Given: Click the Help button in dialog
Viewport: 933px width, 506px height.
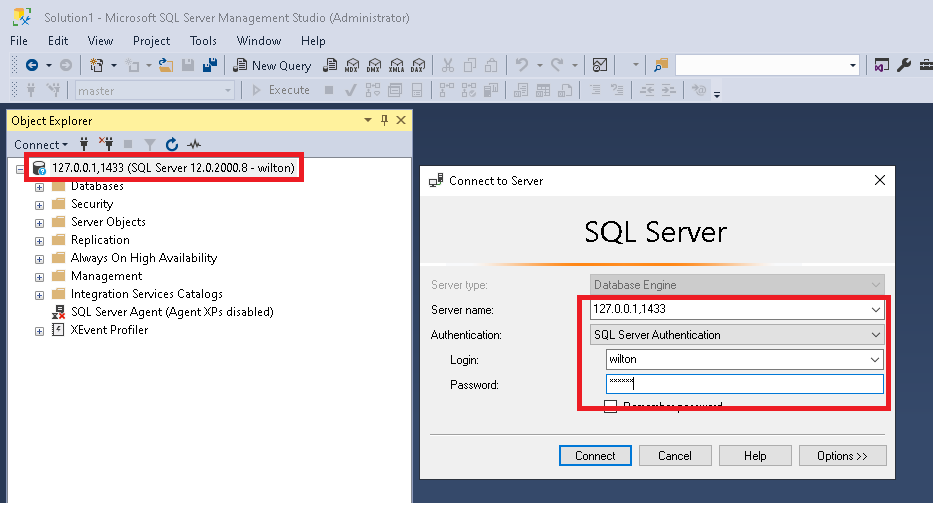Looking at the screenshot, I should coord(755,456).
